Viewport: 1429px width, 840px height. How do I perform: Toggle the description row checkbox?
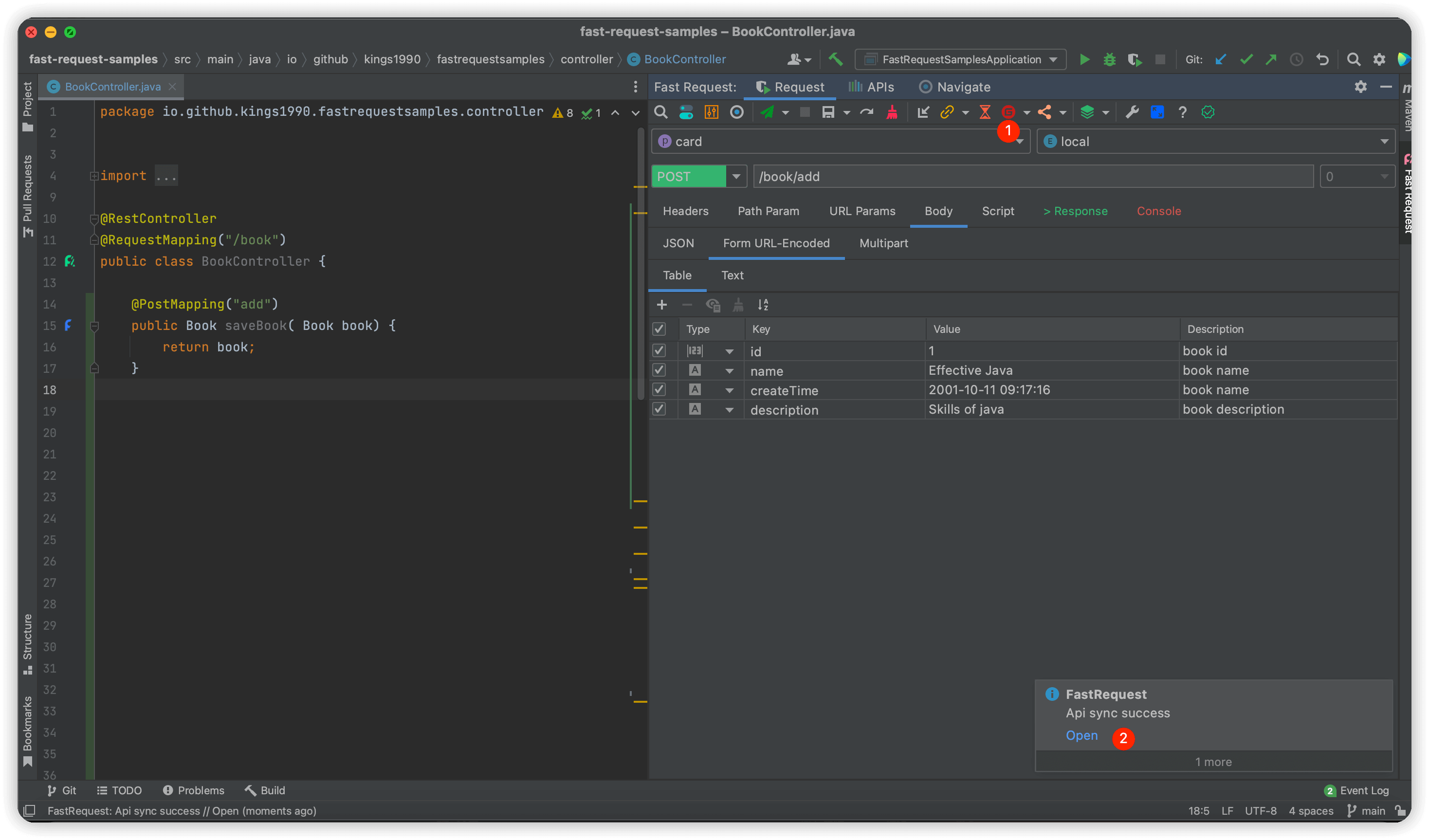click(659, 409)
